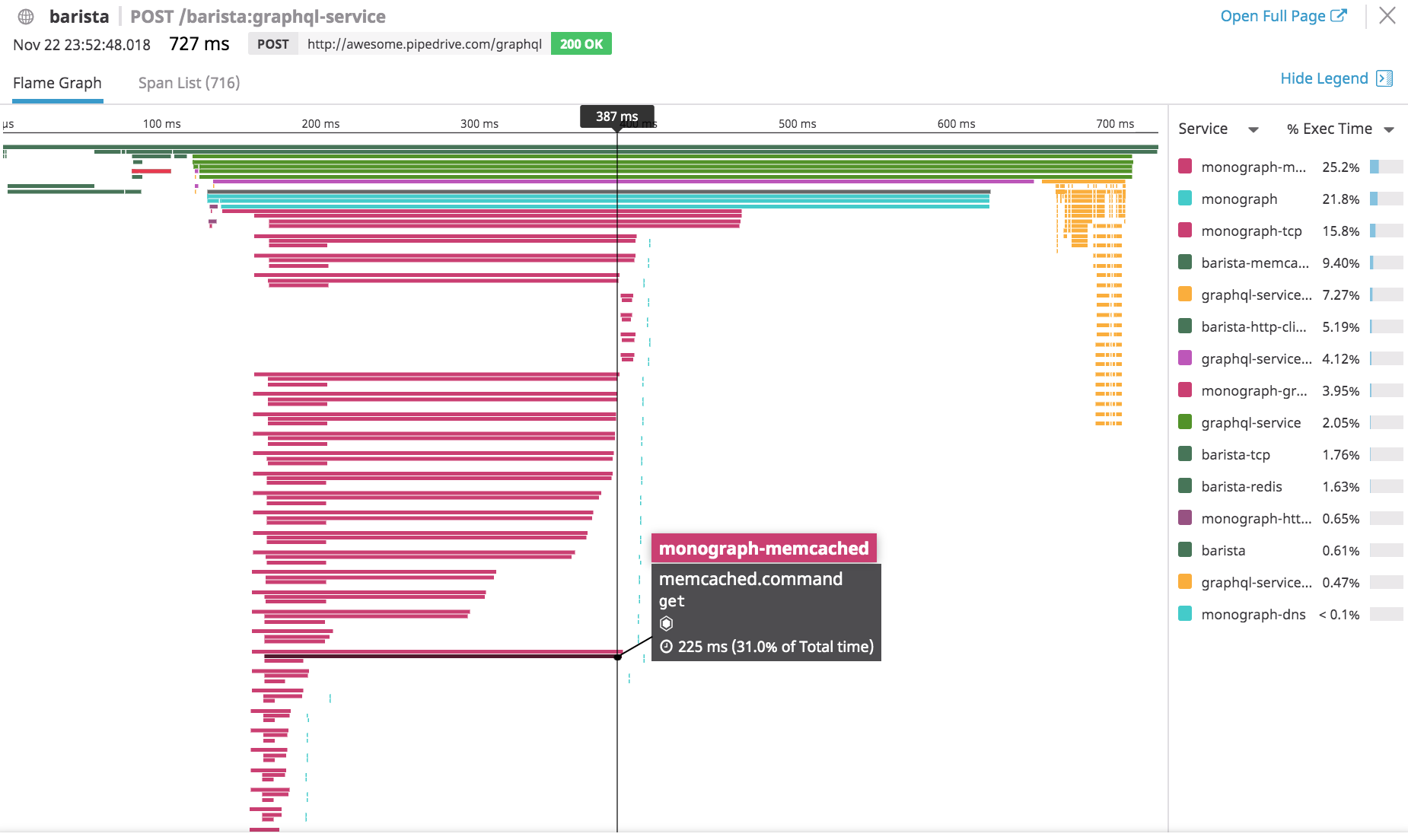Click the monograph-memcached tooltip title
The height and width of the screenshot is (840, 1408).
click(x=763, y=548)
